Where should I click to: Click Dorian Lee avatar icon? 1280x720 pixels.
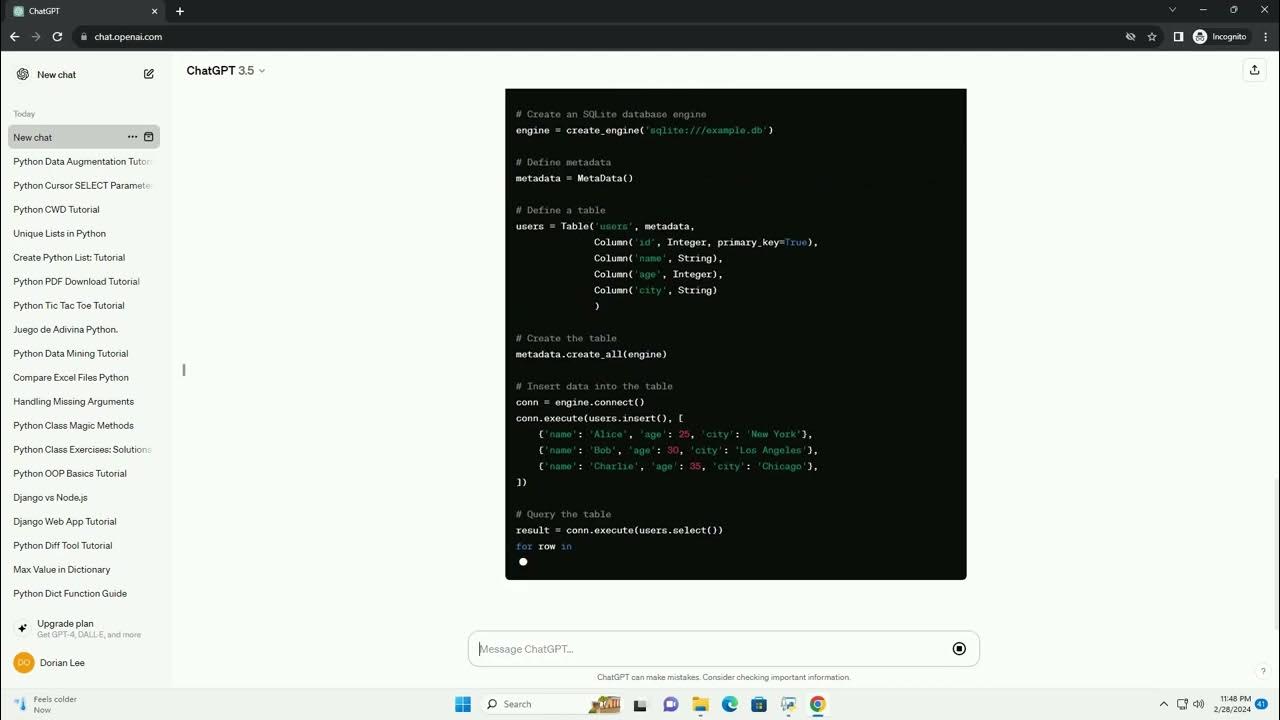(x=23, y=663)
